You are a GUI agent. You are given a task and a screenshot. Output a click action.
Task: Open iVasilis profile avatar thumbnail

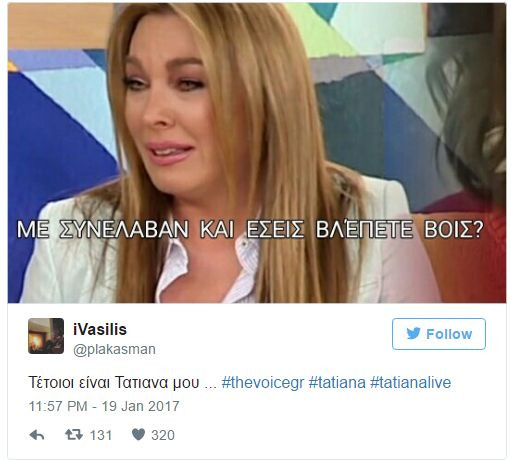[46, 336]
